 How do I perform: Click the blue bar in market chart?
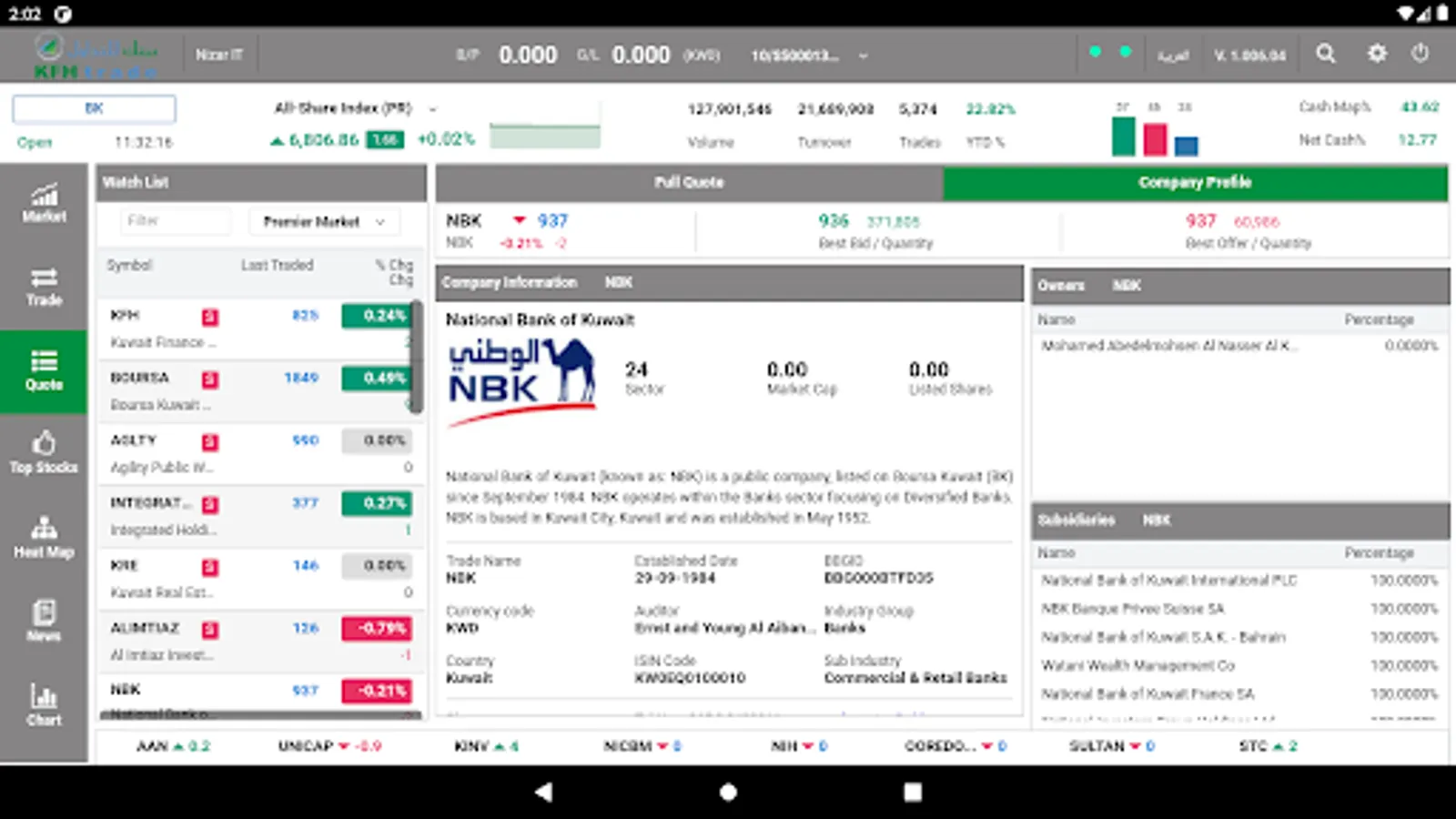[x=1186, y=147]
